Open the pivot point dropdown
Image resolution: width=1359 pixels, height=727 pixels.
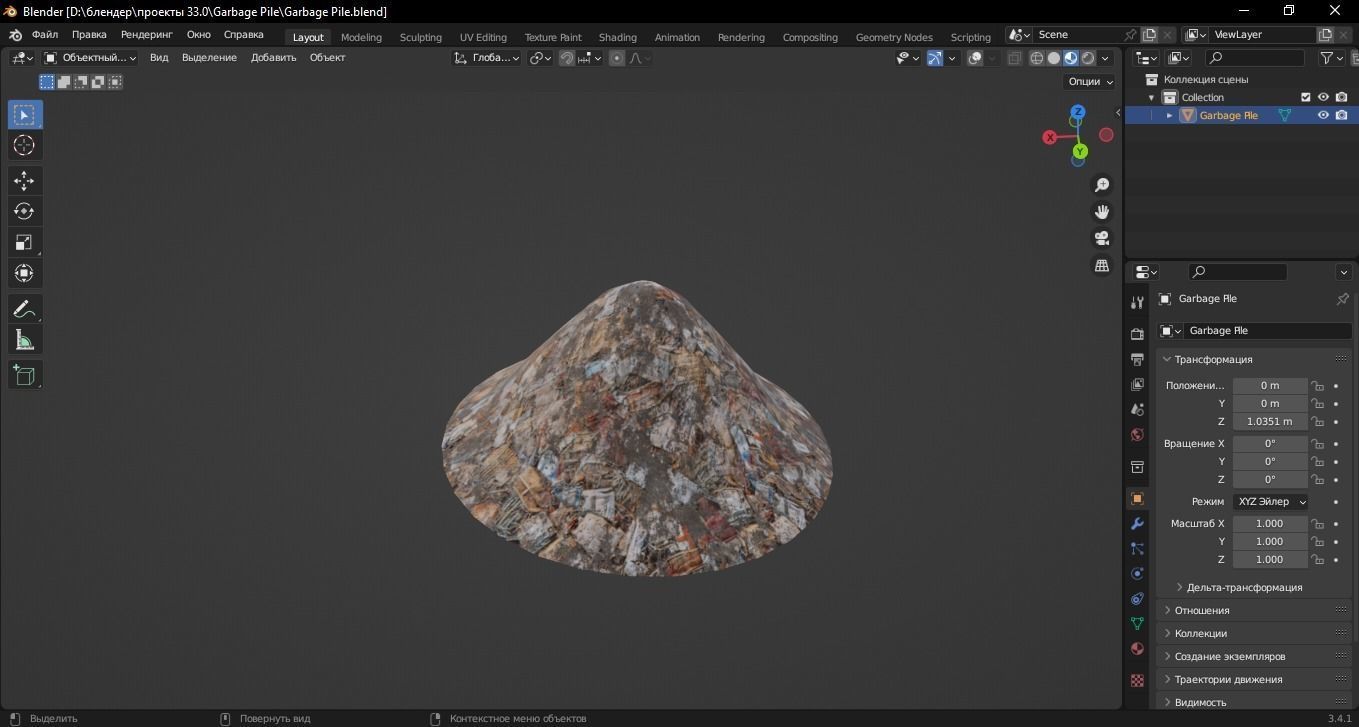click(x=541, y=58)
